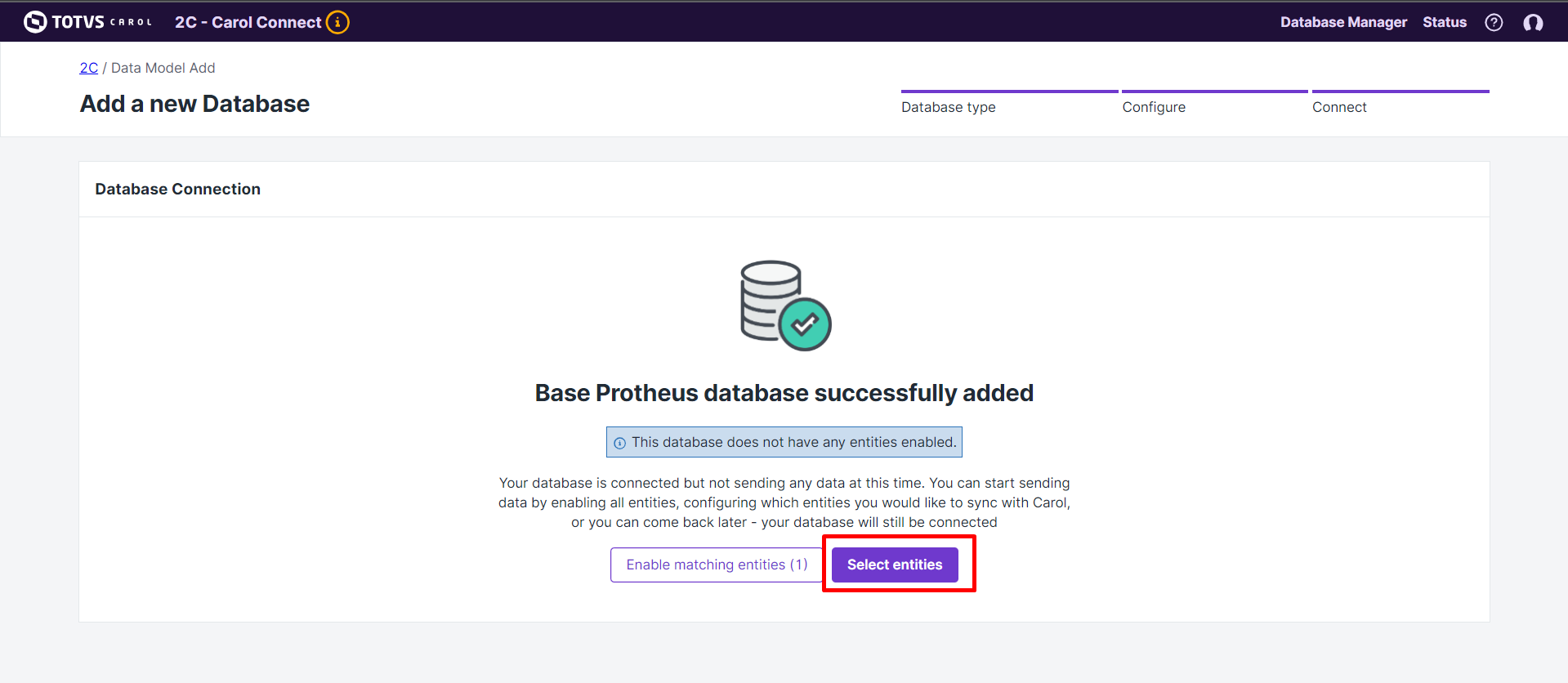
Task: Click the TOTVS Carol logo icon
Action: 35,22
